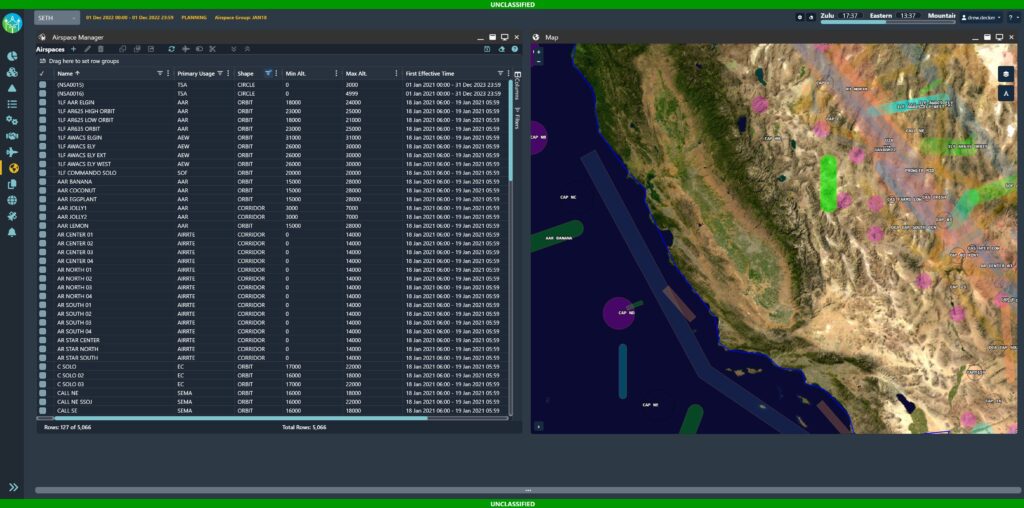1024x508 pixels.
Task: Toggle the select-all checkmark in the grid header
Action: click(42, 74)
